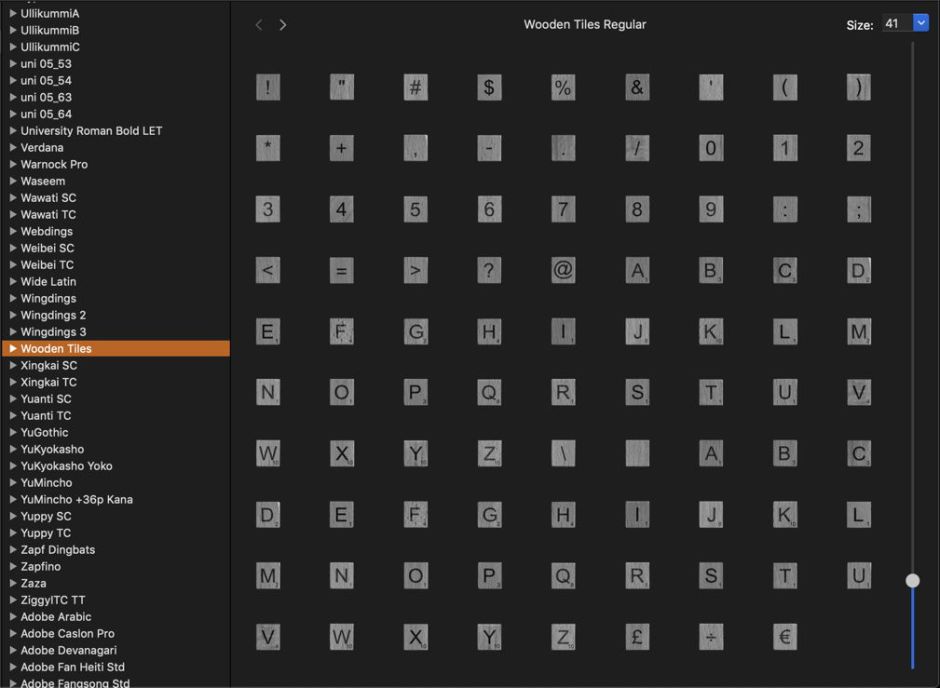Click the question mark glyph tile
The width and height of the screenshot is (940, 688).
489,271
